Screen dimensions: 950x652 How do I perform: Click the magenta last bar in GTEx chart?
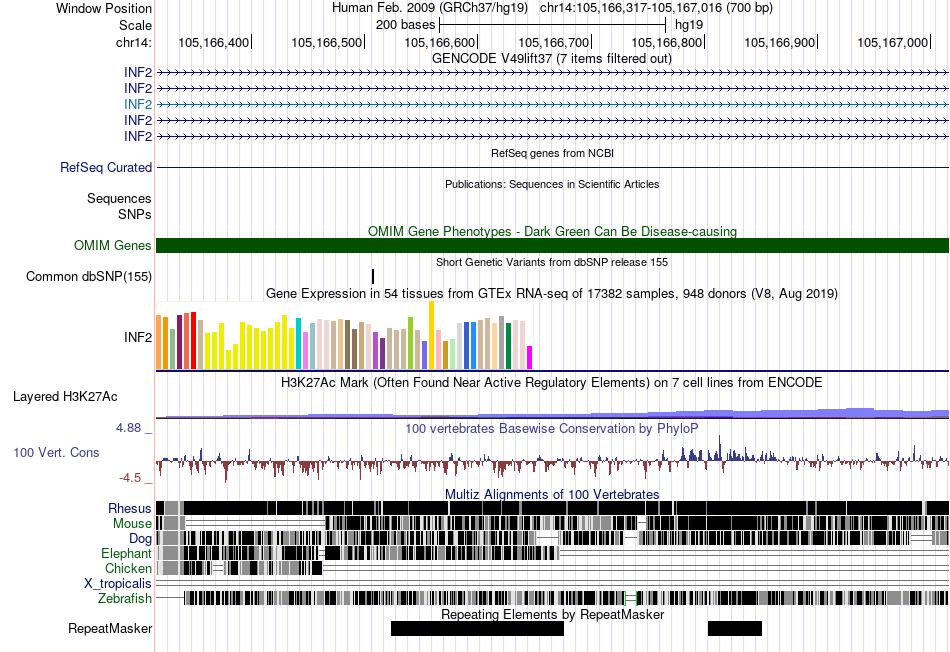coord(530,358)
